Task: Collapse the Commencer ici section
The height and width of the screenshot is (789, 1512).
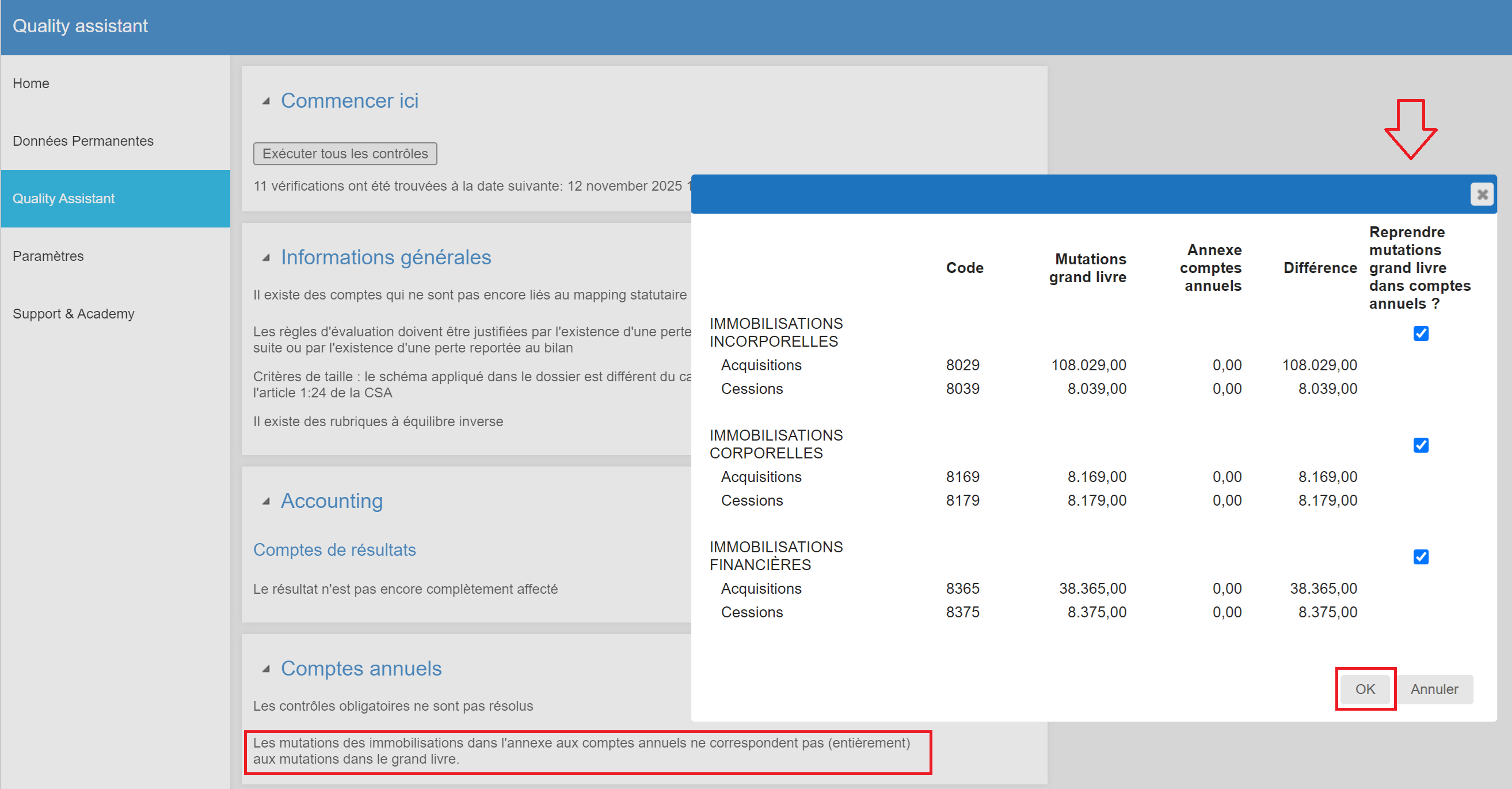Action: click(x=266, y=101)
